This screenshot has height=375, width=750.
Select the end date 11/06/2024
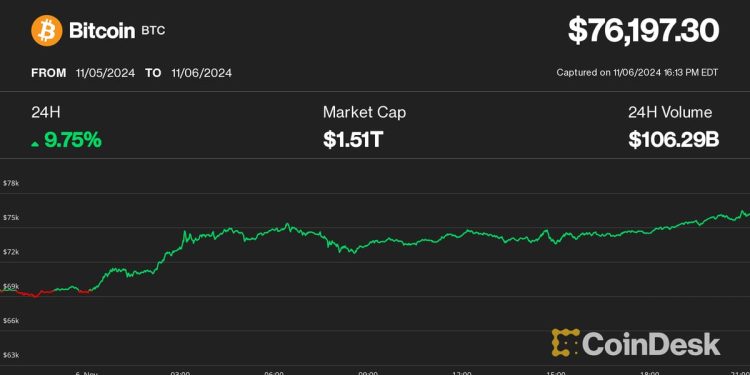pyautogui.click(x=201, y=73)
